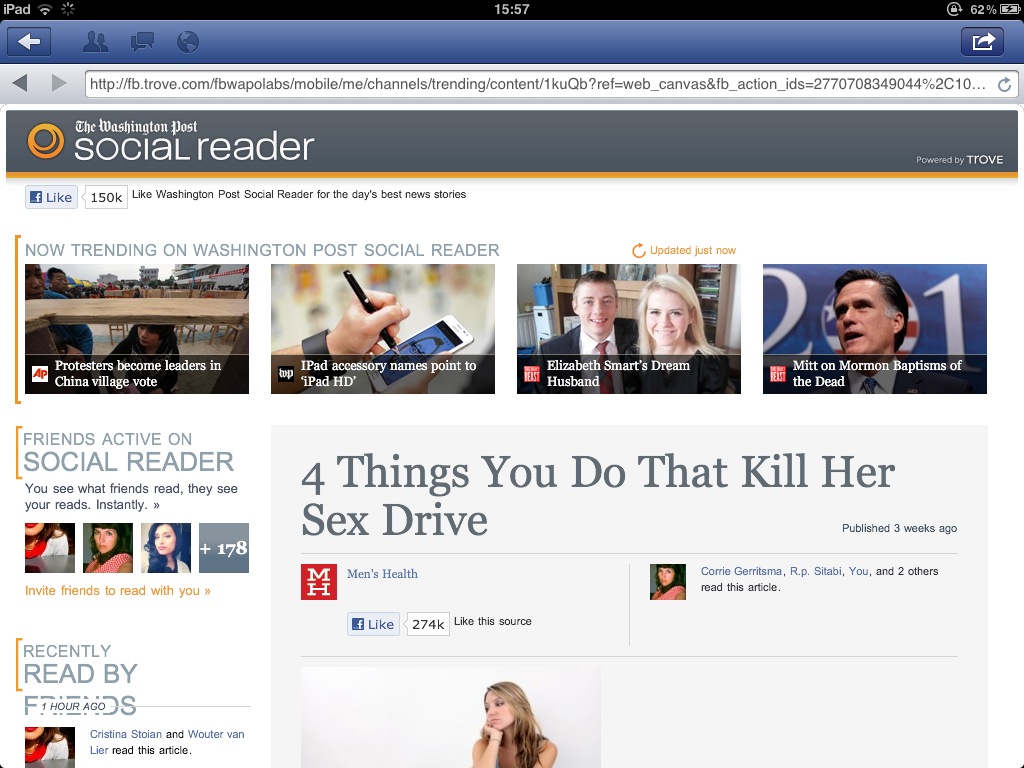Like the Men's Health source

pyautogui.click(x=373, y=624)
